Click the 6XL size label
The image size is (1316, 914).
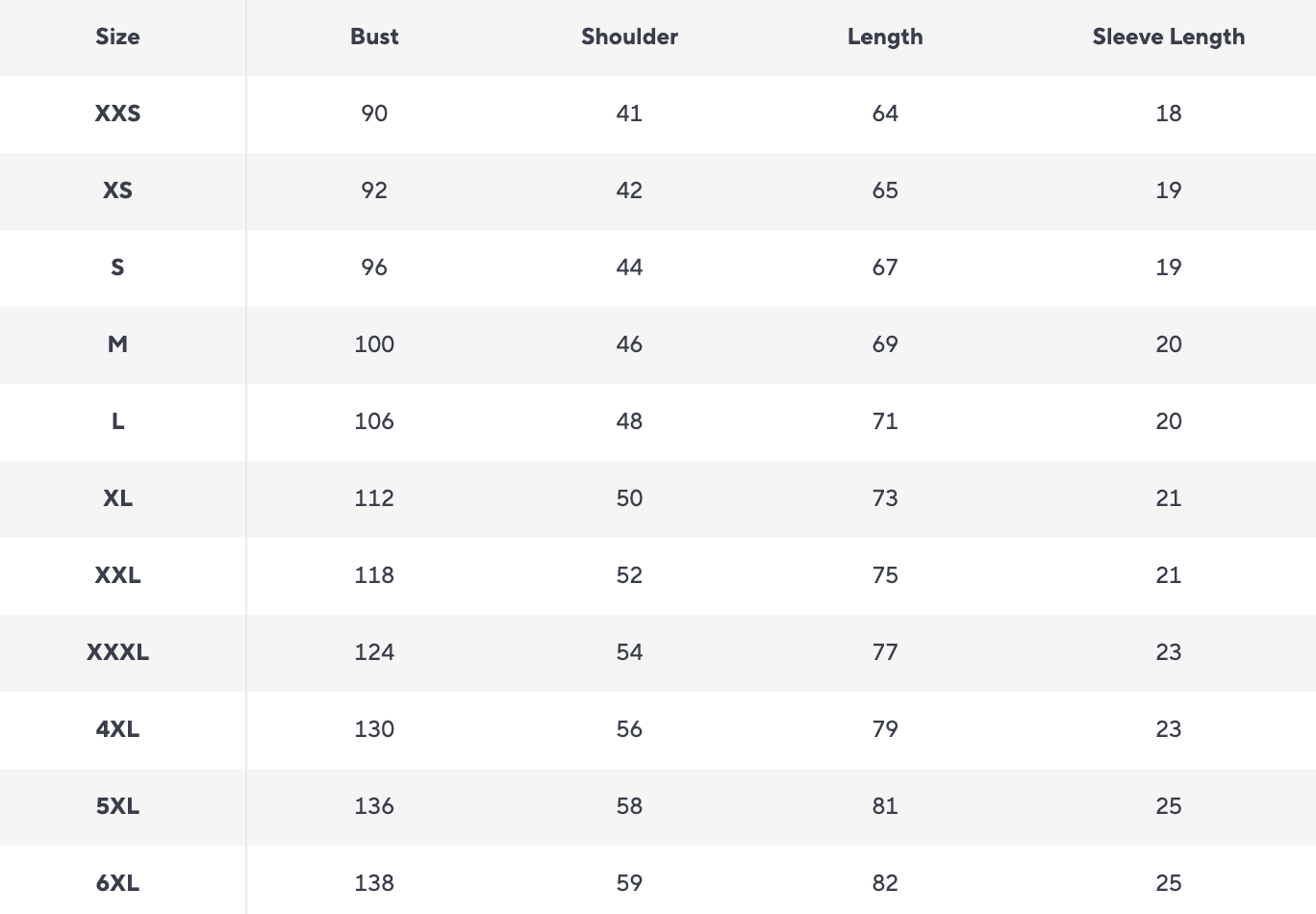pyautogui.click(x=117, y=883)
